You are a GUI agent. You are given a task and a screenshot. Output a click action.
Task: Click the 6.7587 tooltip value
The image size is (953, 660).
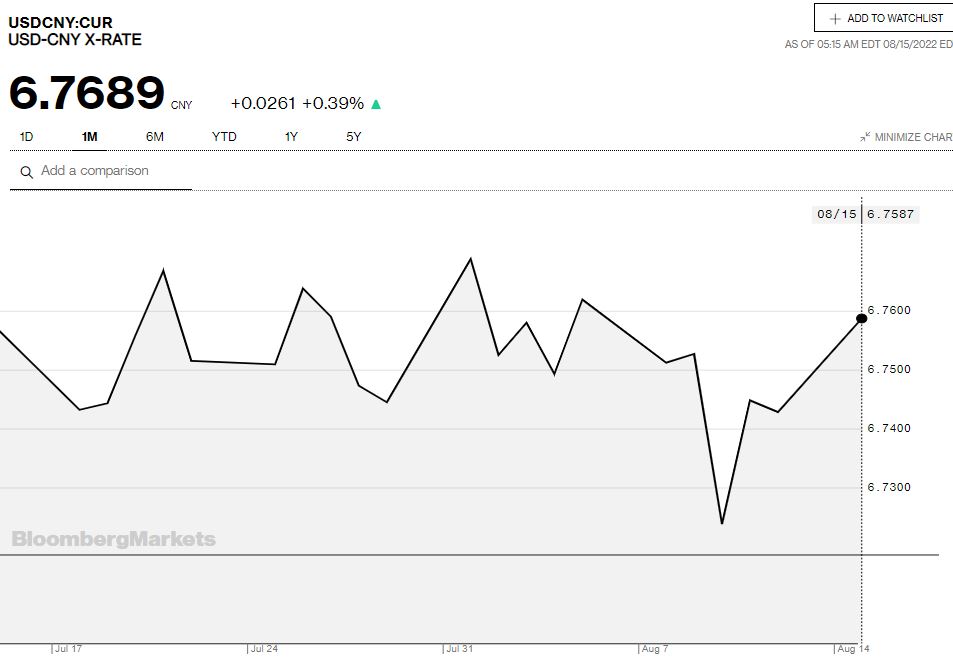click(890, 214)
